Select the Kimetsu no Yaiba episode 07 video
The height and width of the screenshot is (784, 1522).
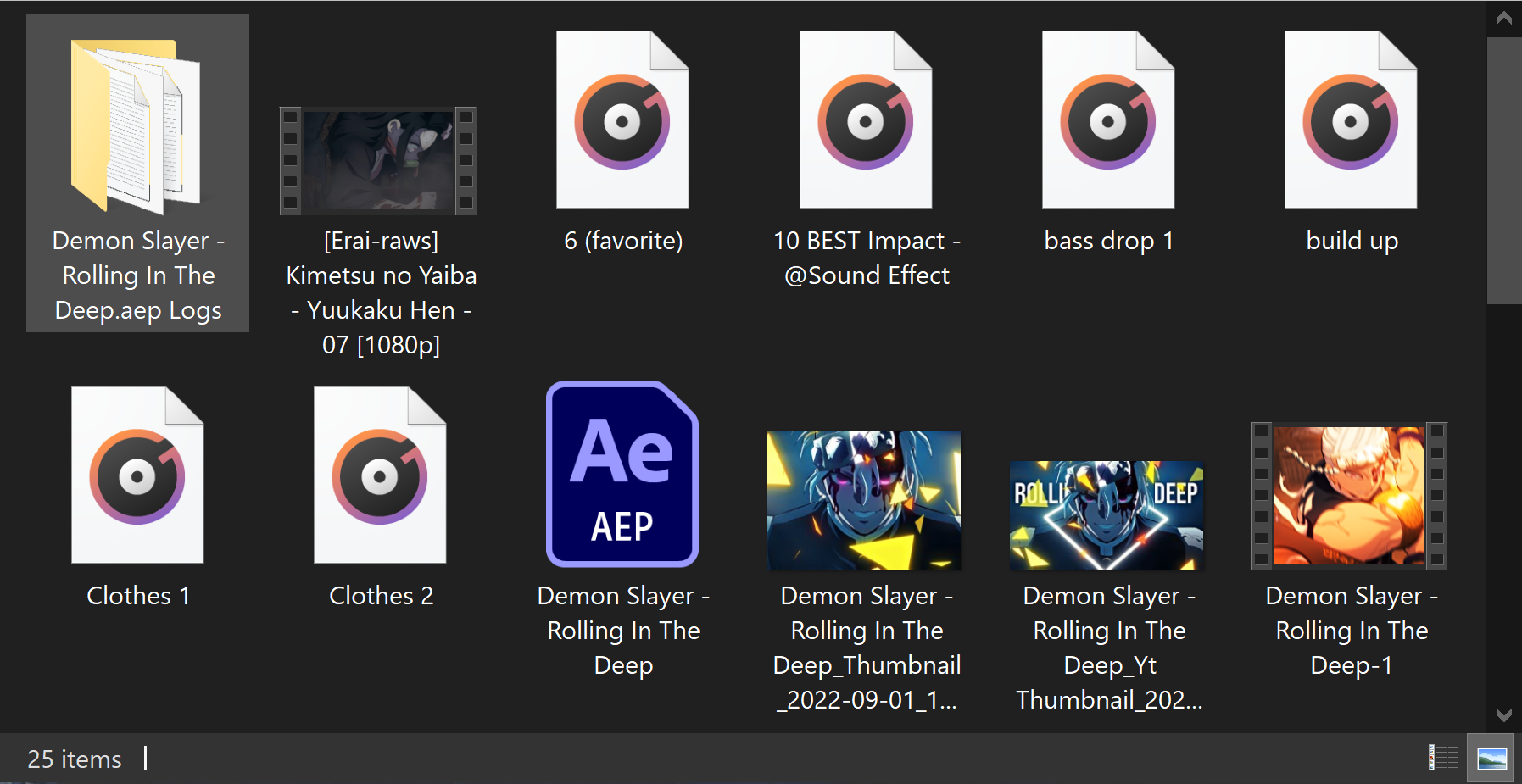point(378,160)
